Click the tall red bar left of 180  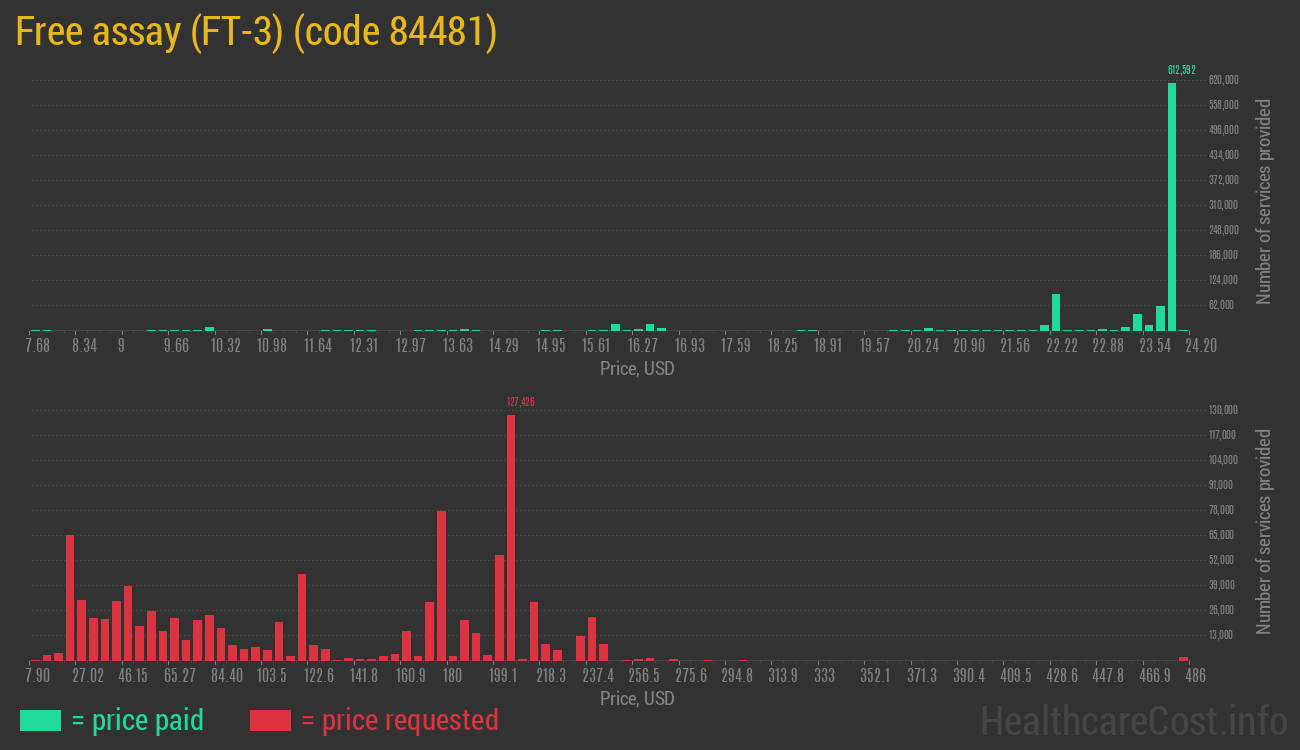[441, 585]
